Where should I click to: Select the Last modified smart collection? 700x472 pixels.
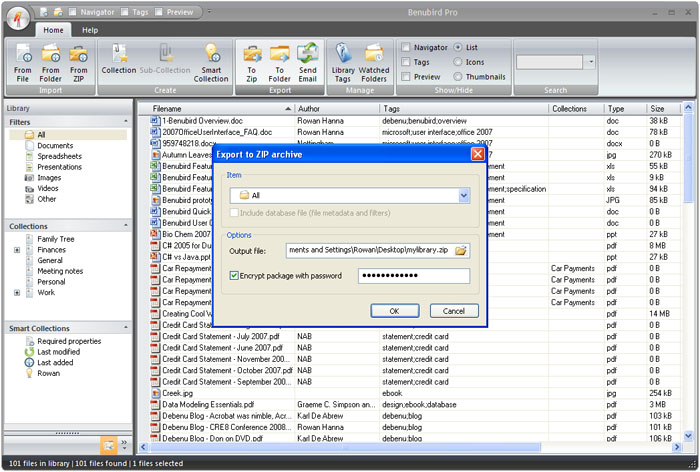[58, 352]
